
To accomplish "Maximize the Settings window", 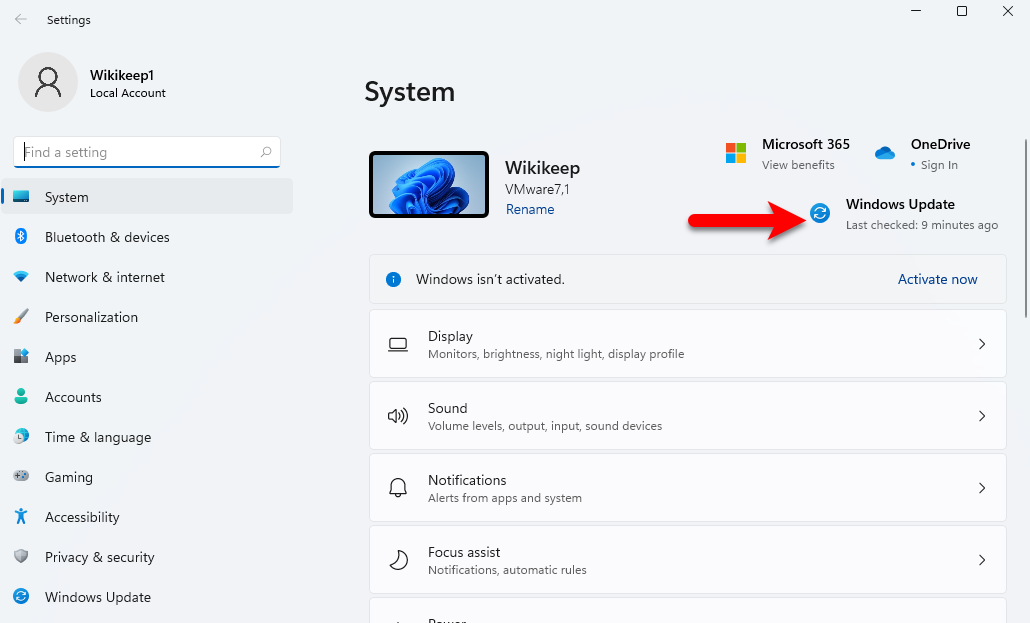I will click(x=962, y=11).
